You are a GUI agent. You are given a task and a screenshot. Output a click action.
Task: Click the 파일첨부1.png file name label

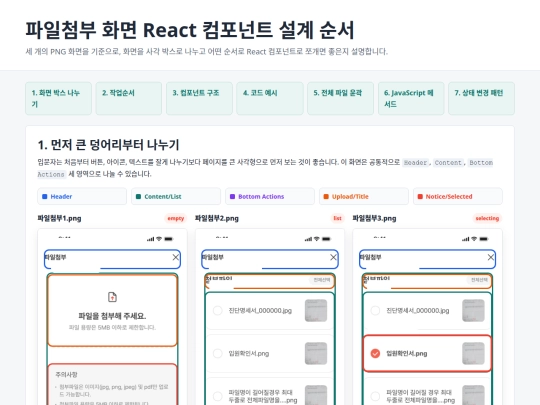(59, 218)
